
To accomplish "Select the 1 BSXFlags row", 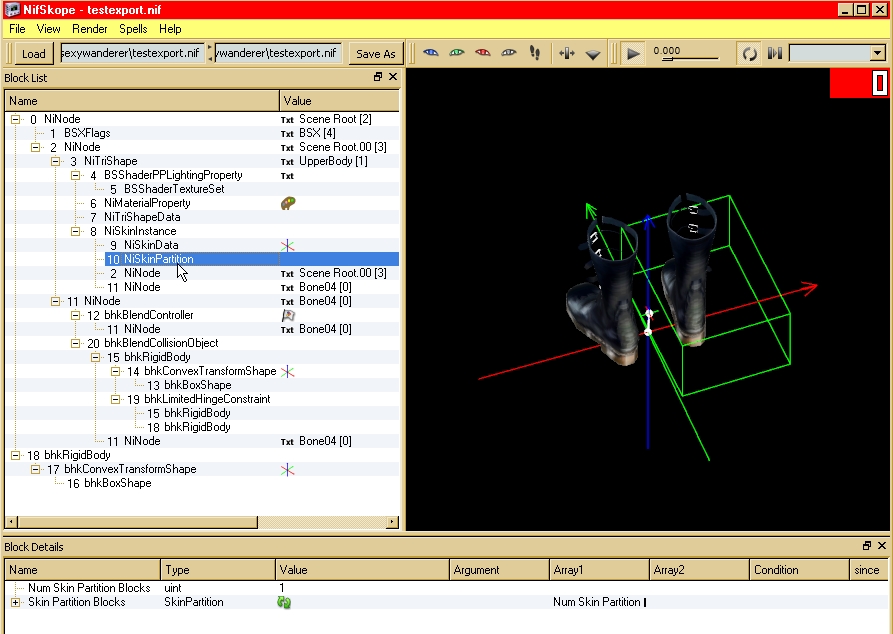I will (202, 133).
